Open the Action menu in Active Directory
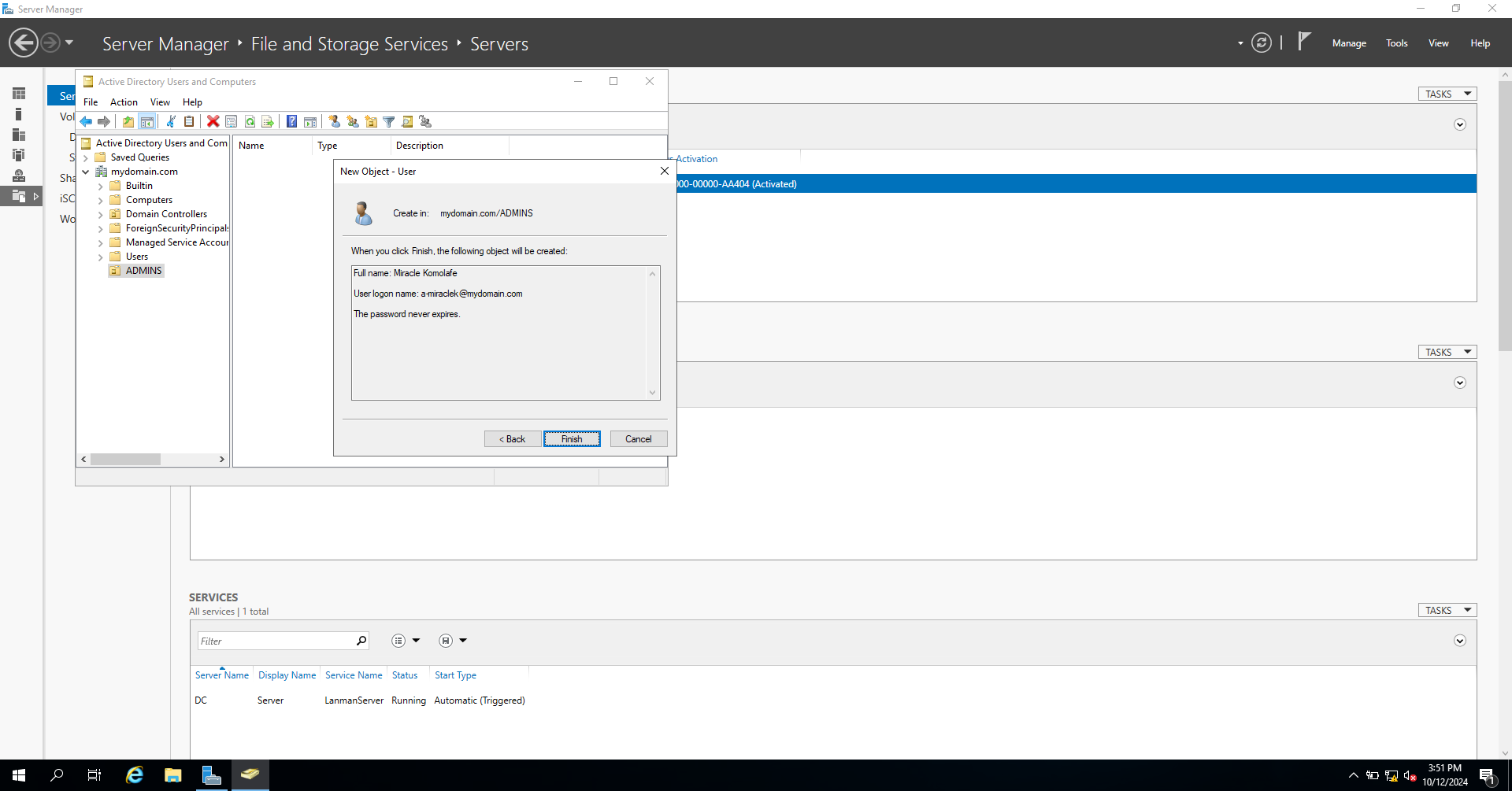Screen dimensions: 1512x791 (x=124, y=102)
